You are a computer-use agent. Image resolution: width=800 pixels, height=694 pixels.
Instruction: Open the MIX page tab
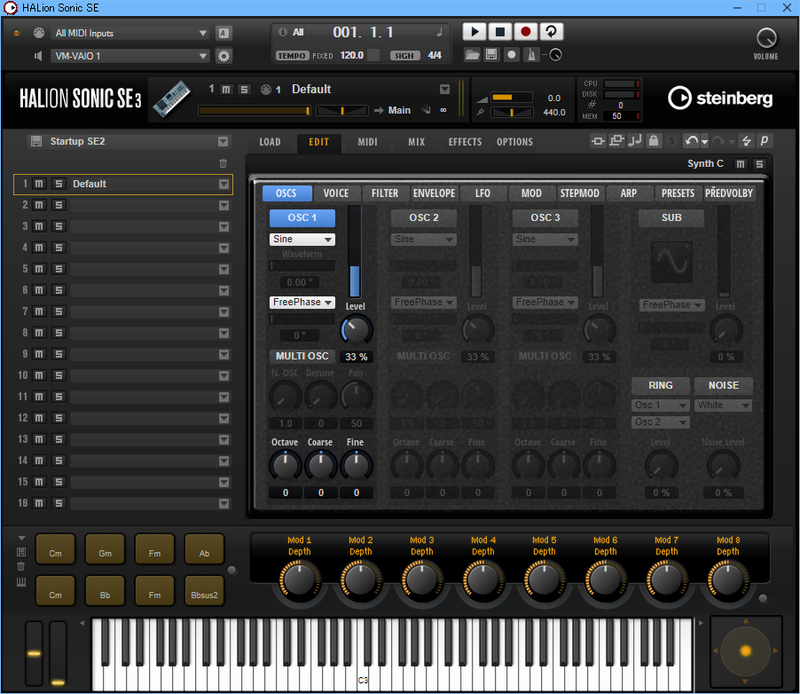pos(416,142)
